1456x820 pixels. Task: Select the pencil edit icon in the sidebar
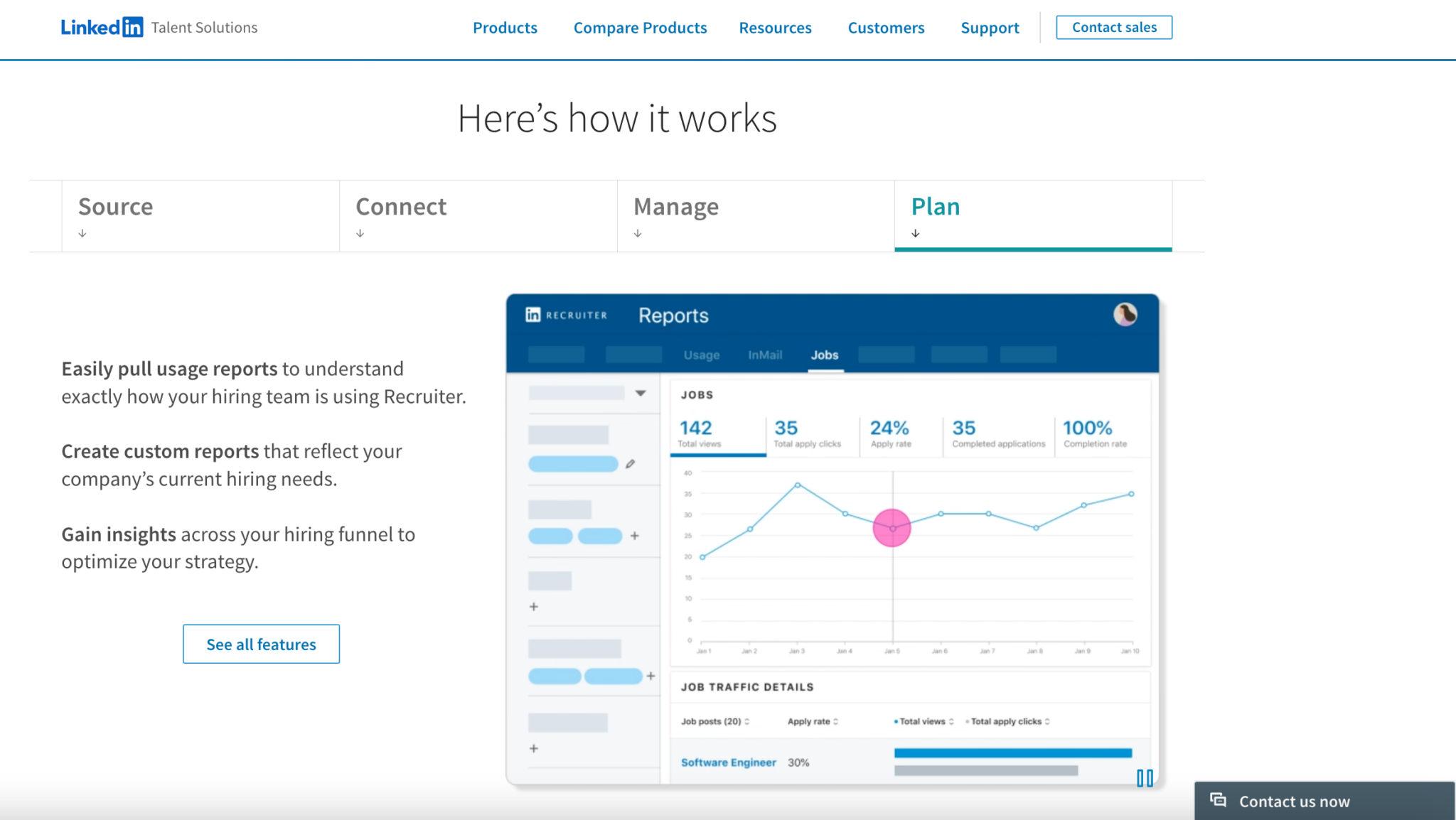click(630, 464)
